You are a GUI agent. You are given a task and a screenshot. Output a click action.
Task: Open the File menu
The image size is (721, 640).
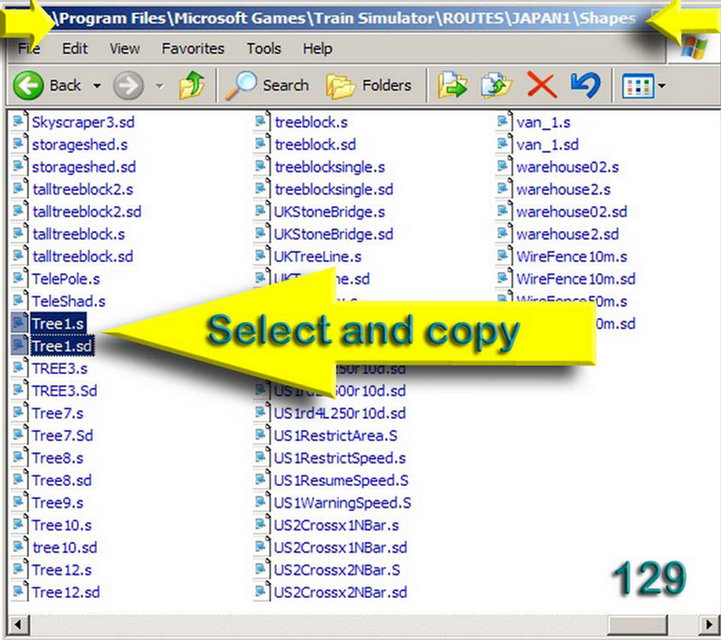pyautogui.click(x=29, y=48)
